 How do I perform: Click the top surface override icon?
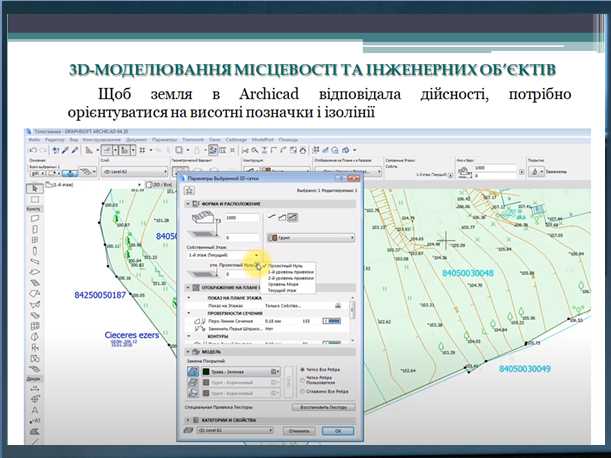(193, 372)
